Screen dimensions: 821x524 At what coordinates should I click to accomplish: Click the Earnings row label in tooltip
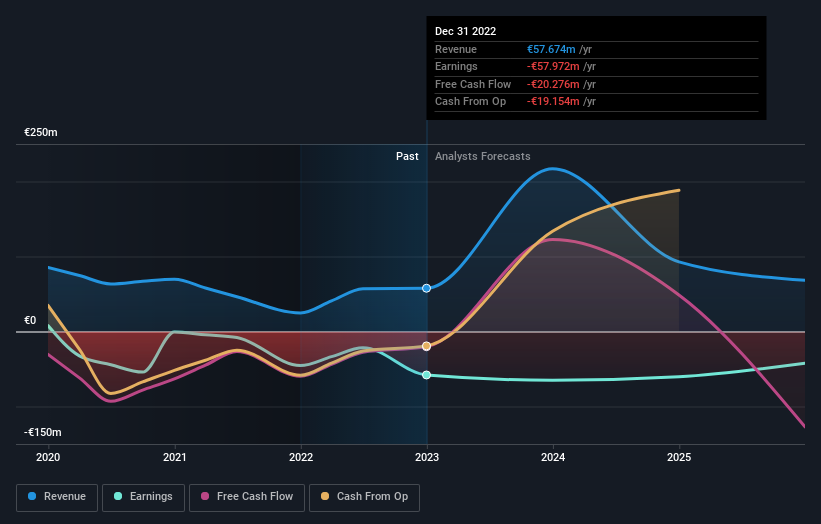click(456, 66)
